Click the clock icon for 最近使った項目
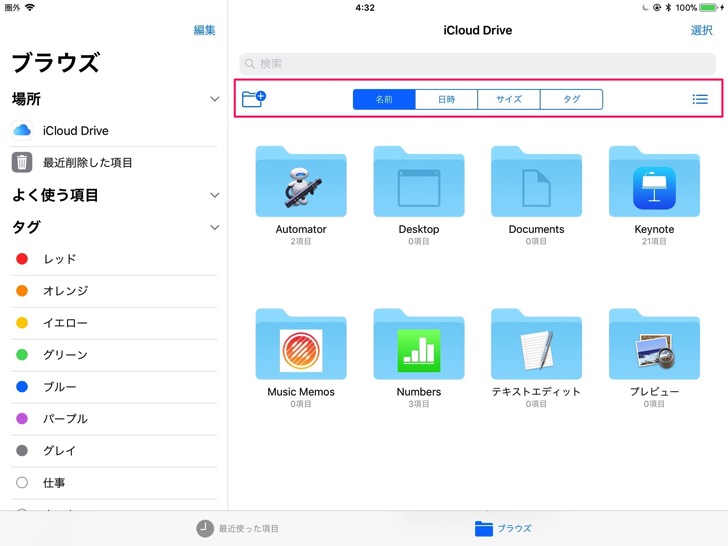The height and width of the screenshot is (546, 728). (205, 528)
